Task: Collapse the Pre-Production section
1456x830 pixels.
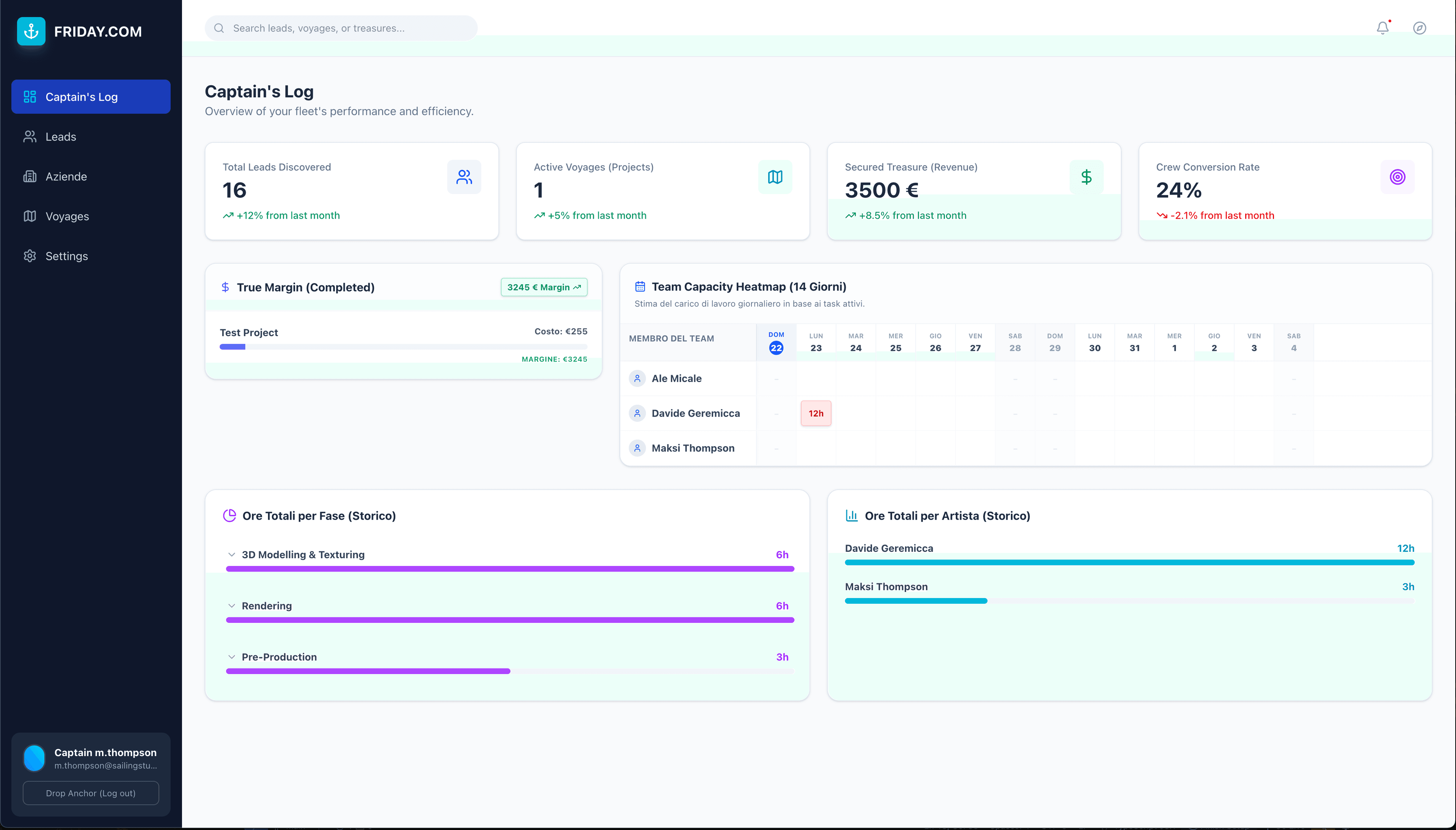Action: click(232, 657)
